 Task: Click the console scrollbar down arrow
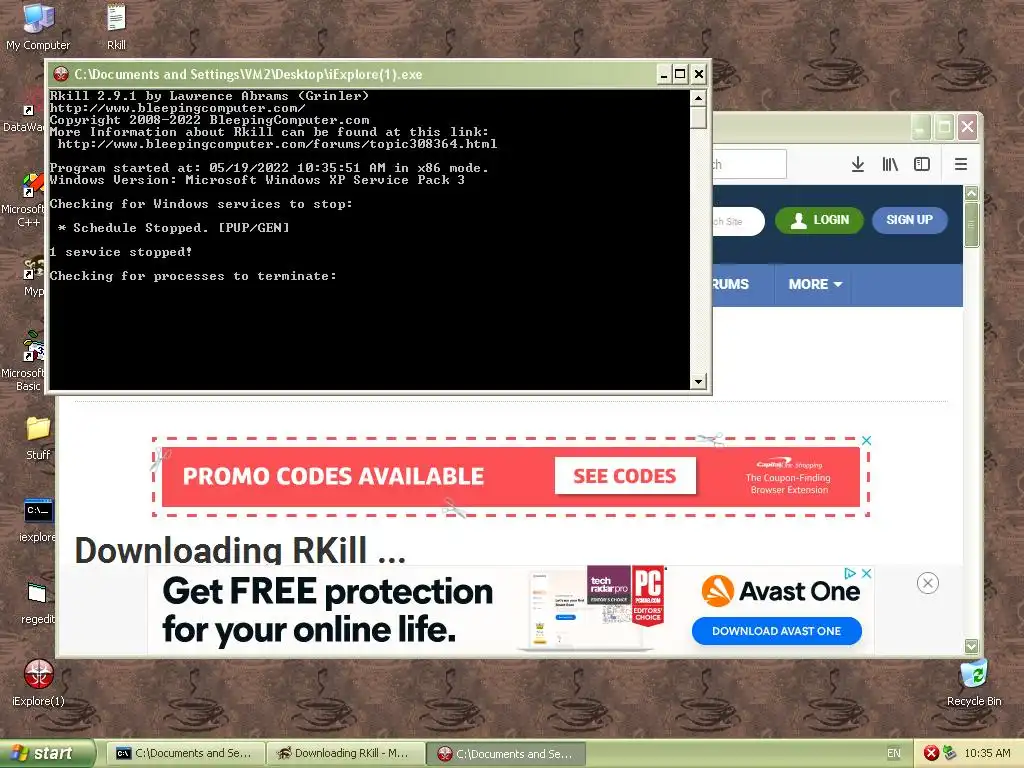pyautogui.click(x=698, y=381)
